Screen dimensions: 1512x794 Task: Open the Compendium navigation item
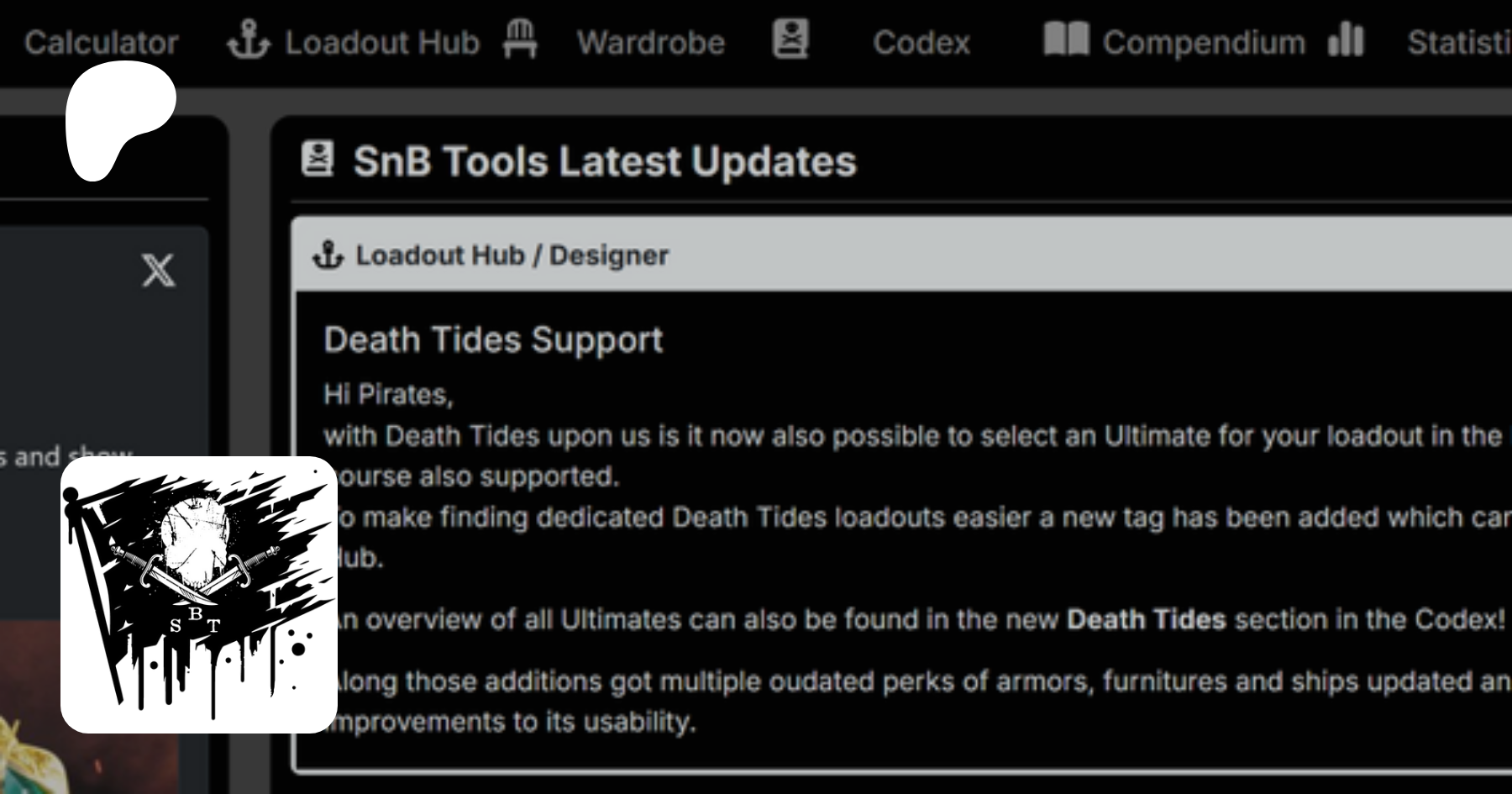pyautogui.click(x=1204, y=42)
